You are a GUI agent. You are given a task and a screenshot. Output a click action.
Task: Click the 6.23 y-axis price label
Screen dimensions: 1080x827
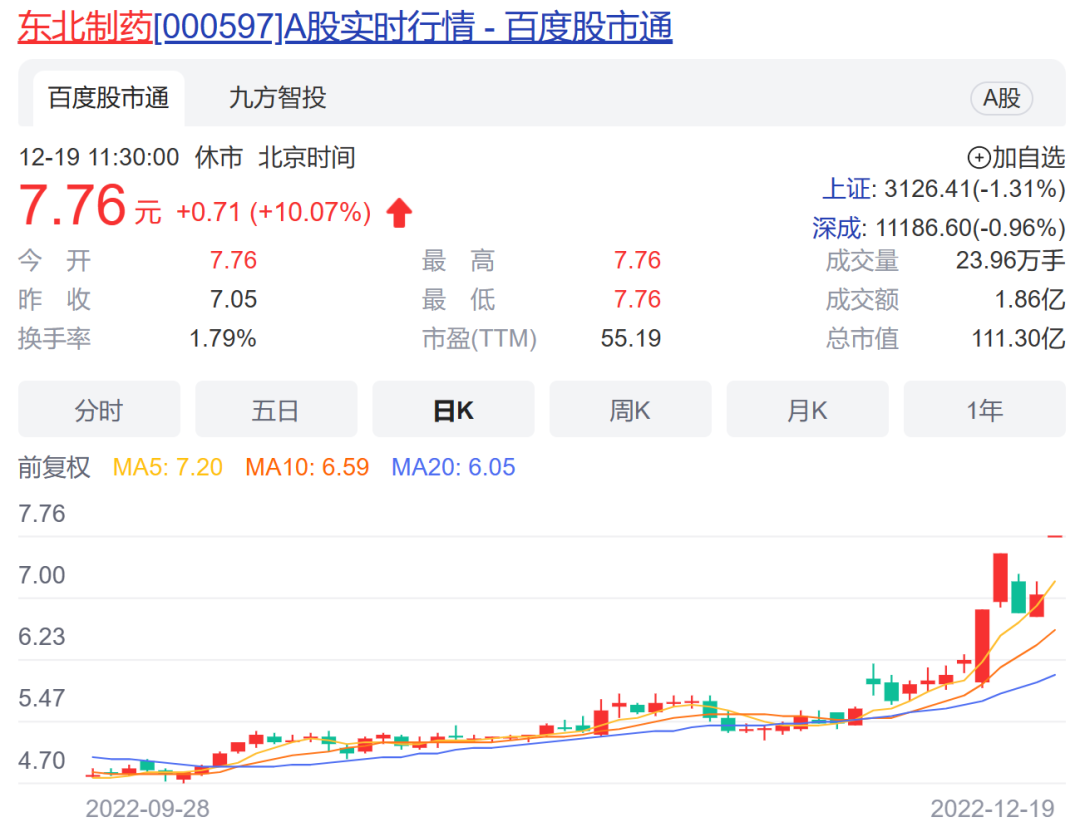41,636
